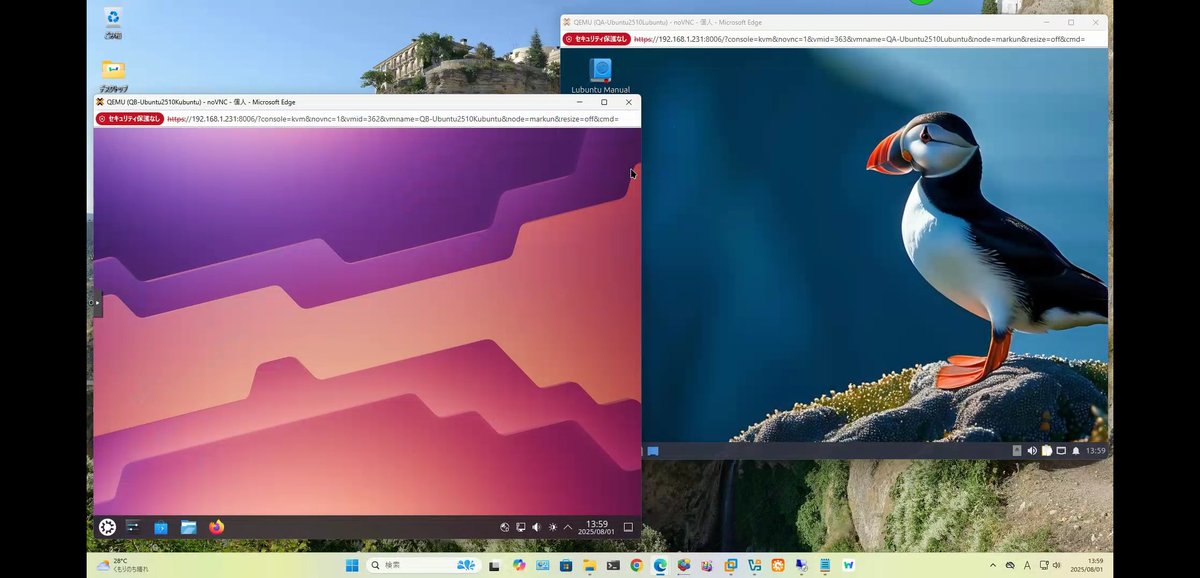Open the Kubuntu tray network icon
The height and width of the screenshot is (578, 1200).
(521, 527)
